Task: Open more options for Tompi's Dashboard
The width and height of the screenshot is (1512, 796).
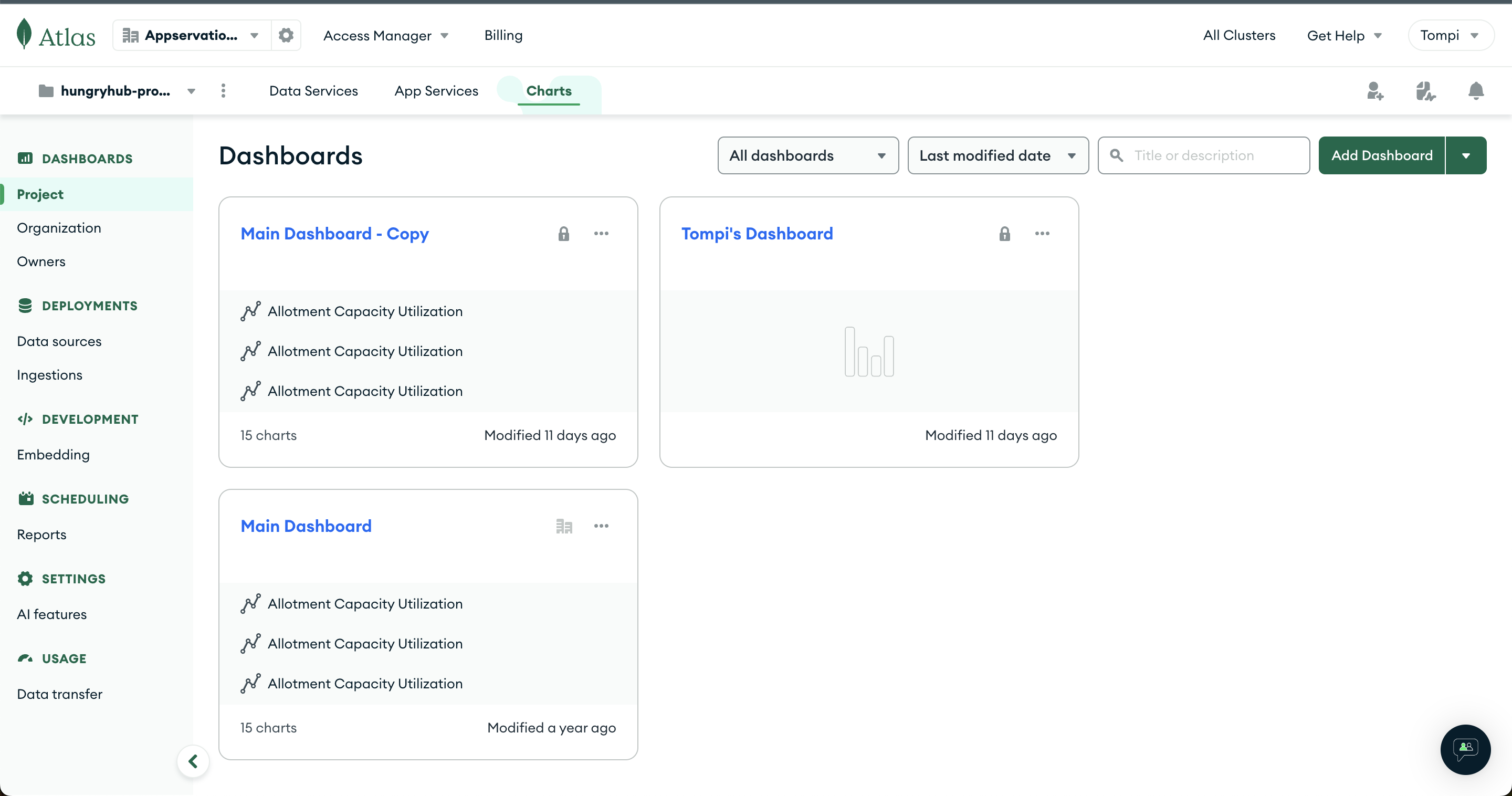Action: pos(1042,234)
